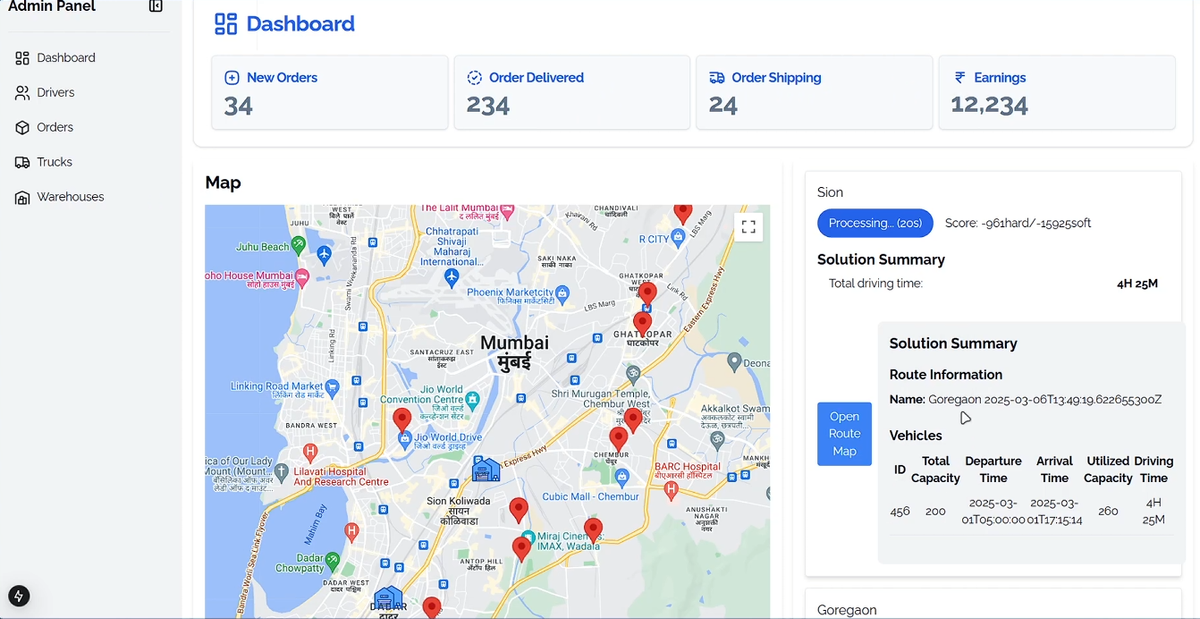Click the Earnings rupee icon
The width and height of the screenshot is (1200, 619).
point(960,78)
